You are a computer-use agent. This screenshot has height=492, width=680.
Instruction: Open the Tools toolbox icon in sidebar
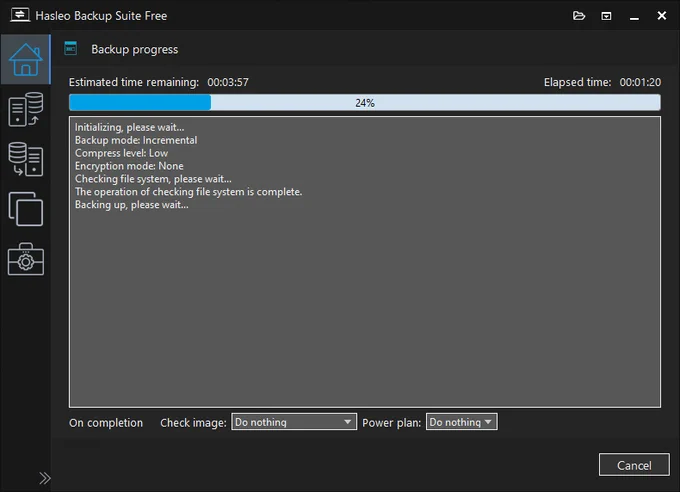click(26, 259)
